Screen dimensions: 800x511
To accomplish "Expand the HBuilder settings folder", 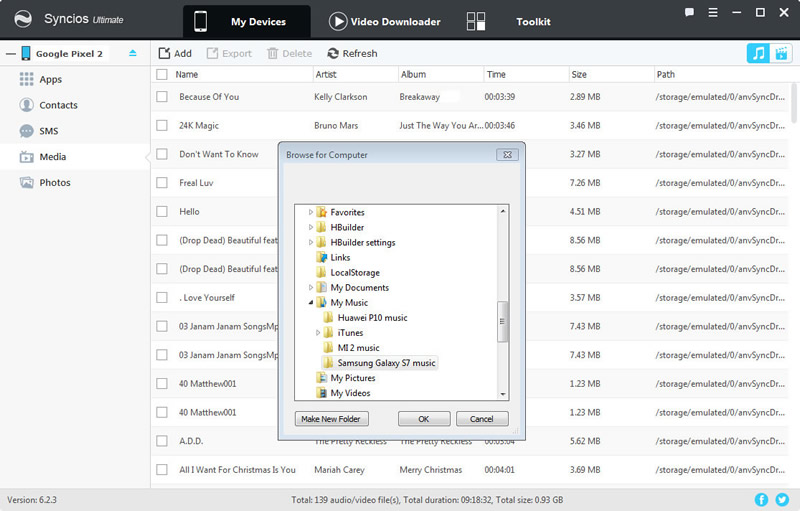I will click(310, 242).
